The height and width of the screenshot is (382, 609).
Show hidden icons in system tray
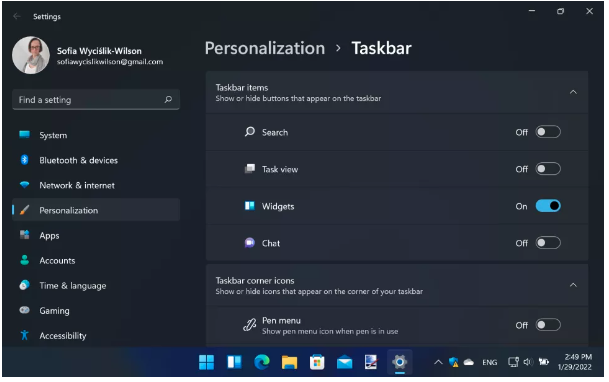point(438,363)
